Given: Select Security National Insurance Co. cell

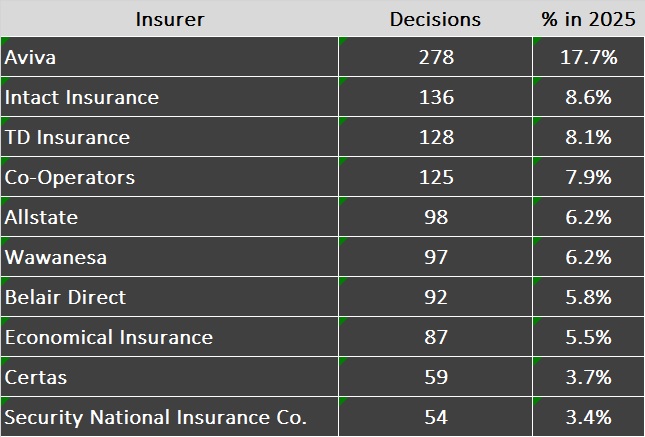Looking at the screenshot, I should tap(169, 417).
